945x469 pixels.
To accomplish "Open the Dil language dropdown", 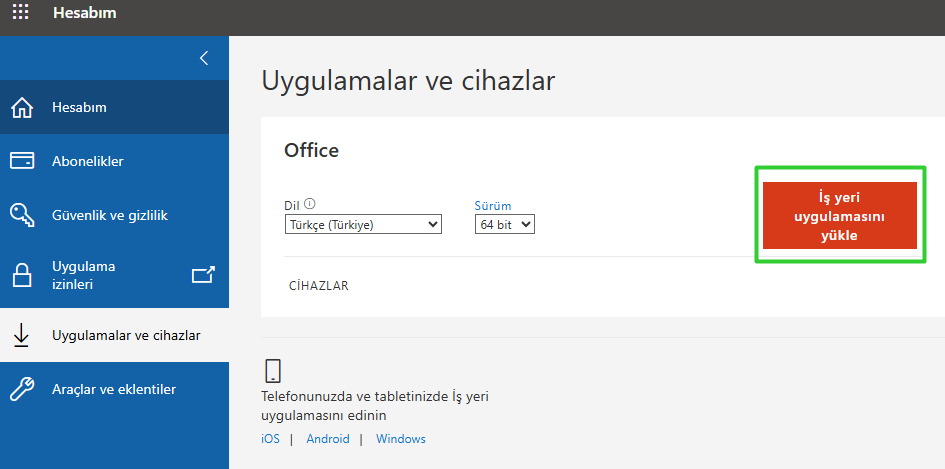I will pyautogui.click(x=363, y=224).
